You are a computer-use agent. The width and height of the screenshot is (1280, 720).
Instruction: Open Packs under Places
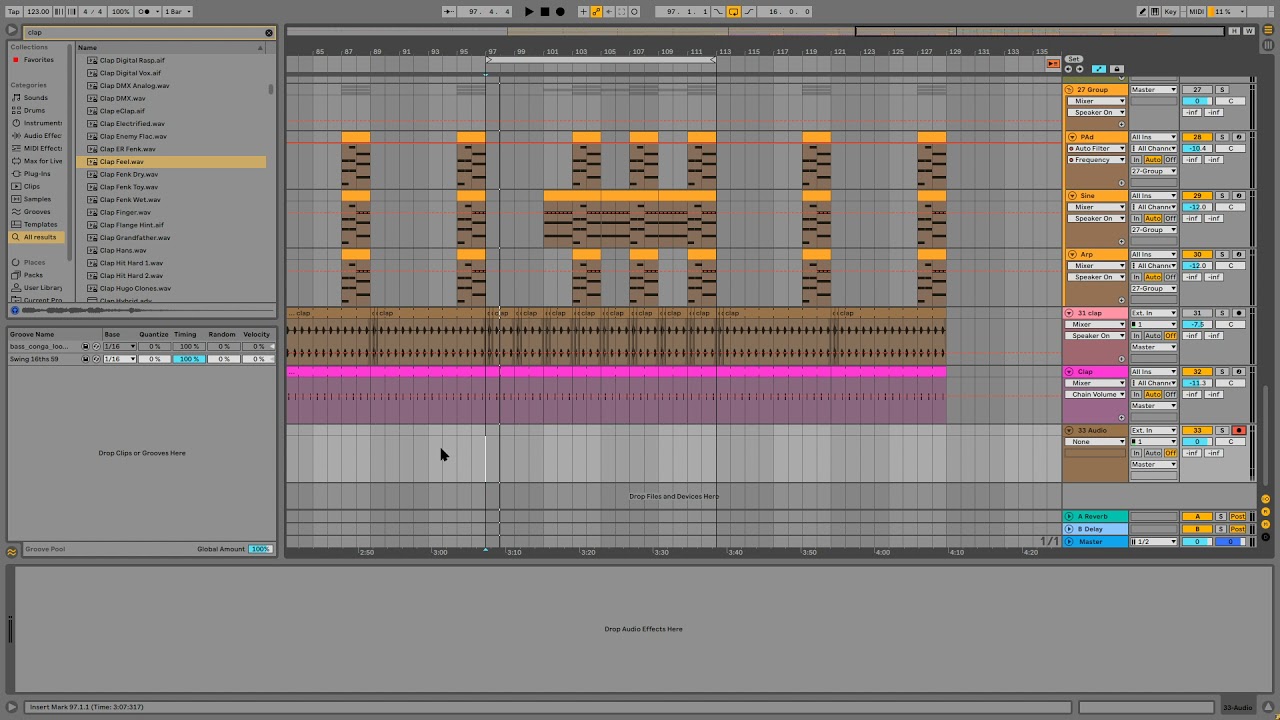pyautogui.click(x=34, y=275)
